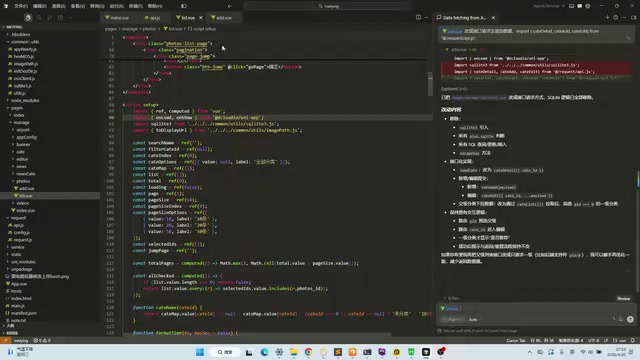Screen dimensions: 640x360
Task: Expand the node_modules folder
Action: [x=25, y=100]
